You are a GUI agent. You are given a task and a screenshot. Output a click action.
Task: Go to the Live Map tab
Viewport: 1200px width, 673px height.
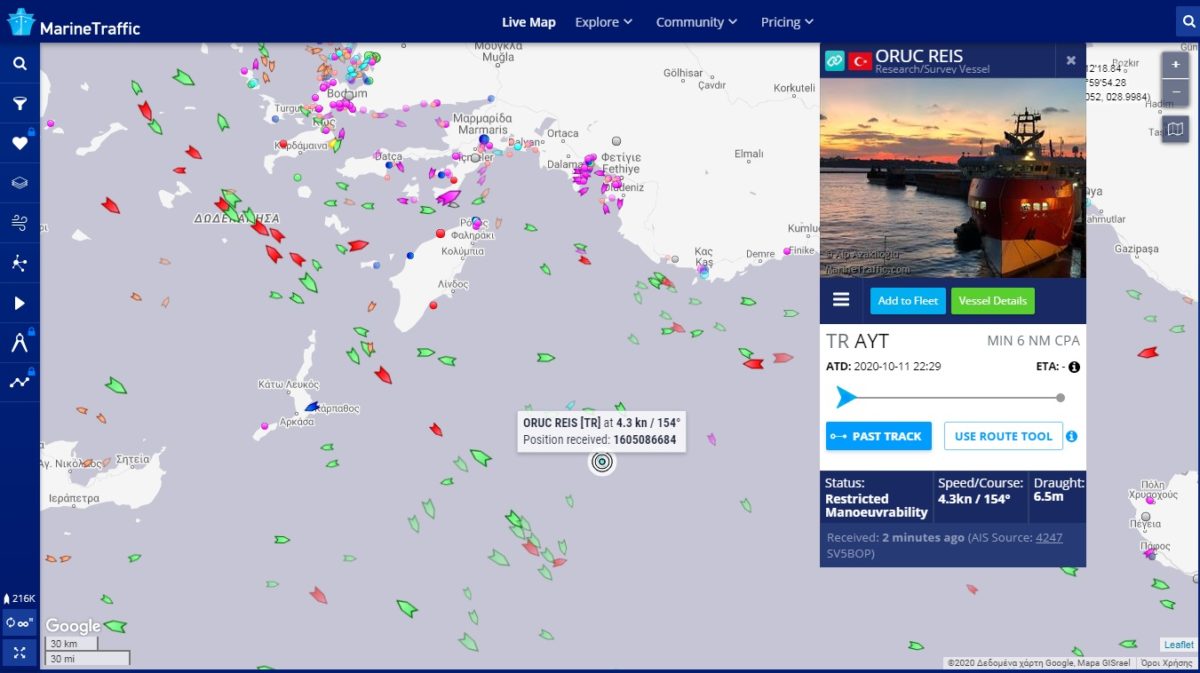tap(528, 22)
